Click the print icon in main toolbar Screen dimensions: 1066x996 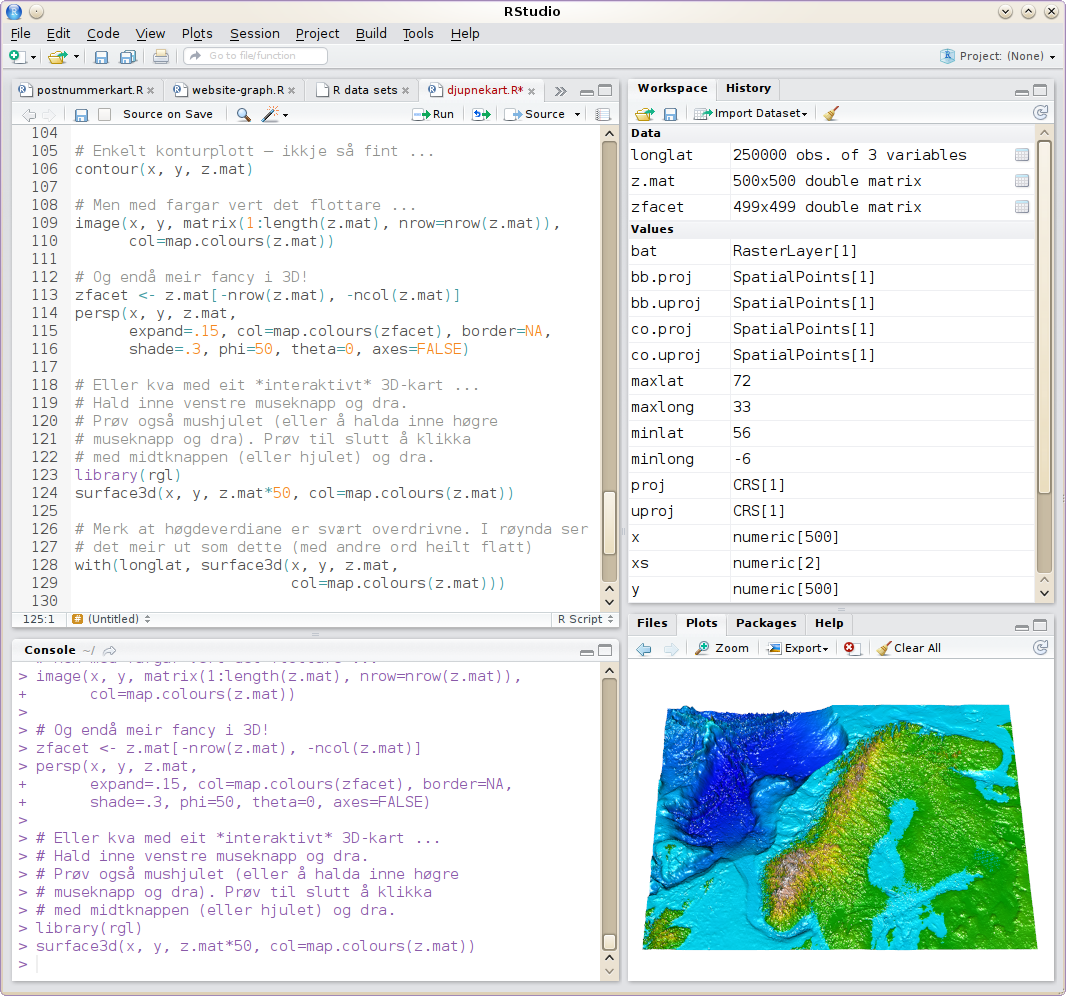coord(161,56)
